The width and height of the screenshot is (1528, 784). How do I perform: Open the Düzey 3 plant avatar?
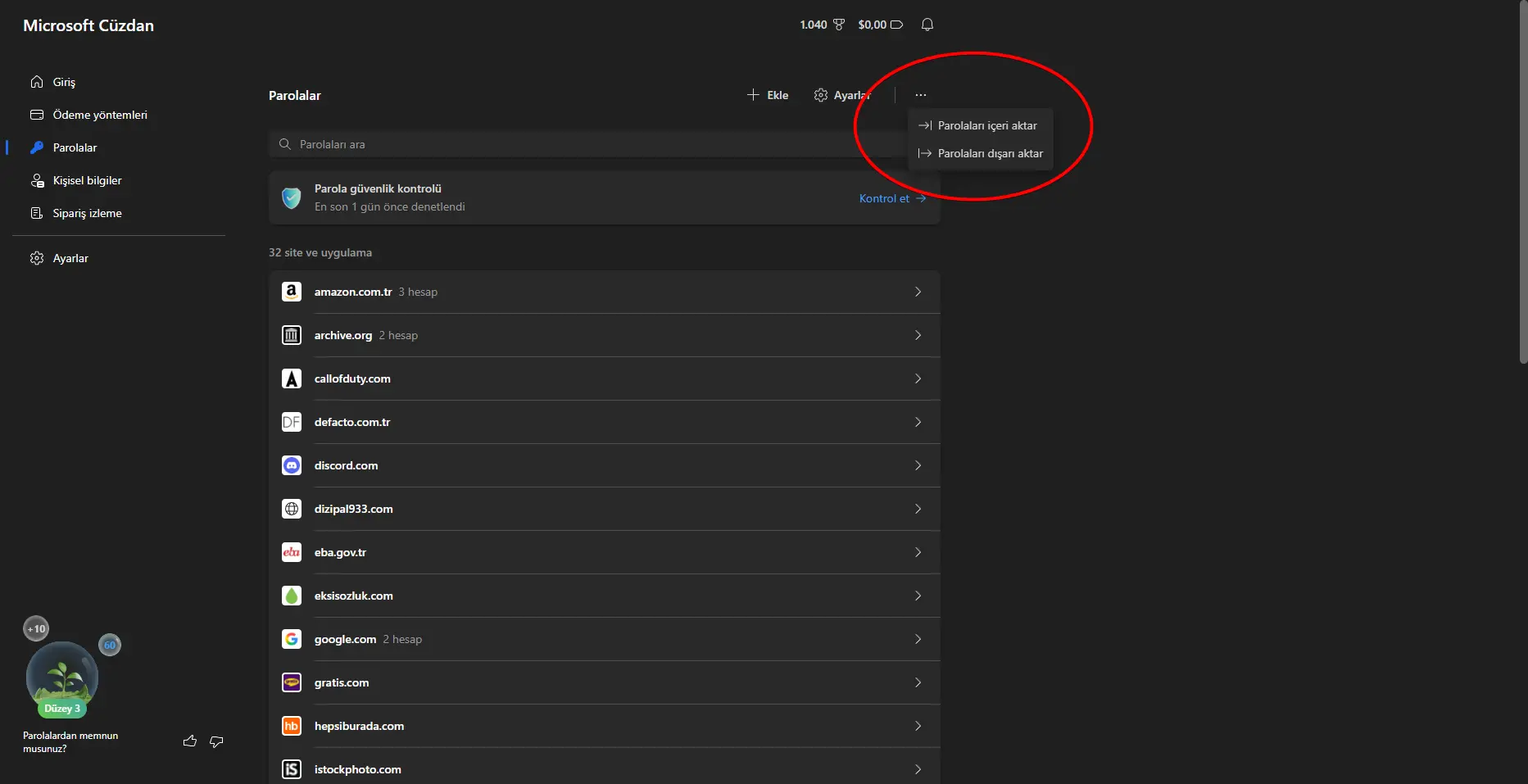pos(62,678)
